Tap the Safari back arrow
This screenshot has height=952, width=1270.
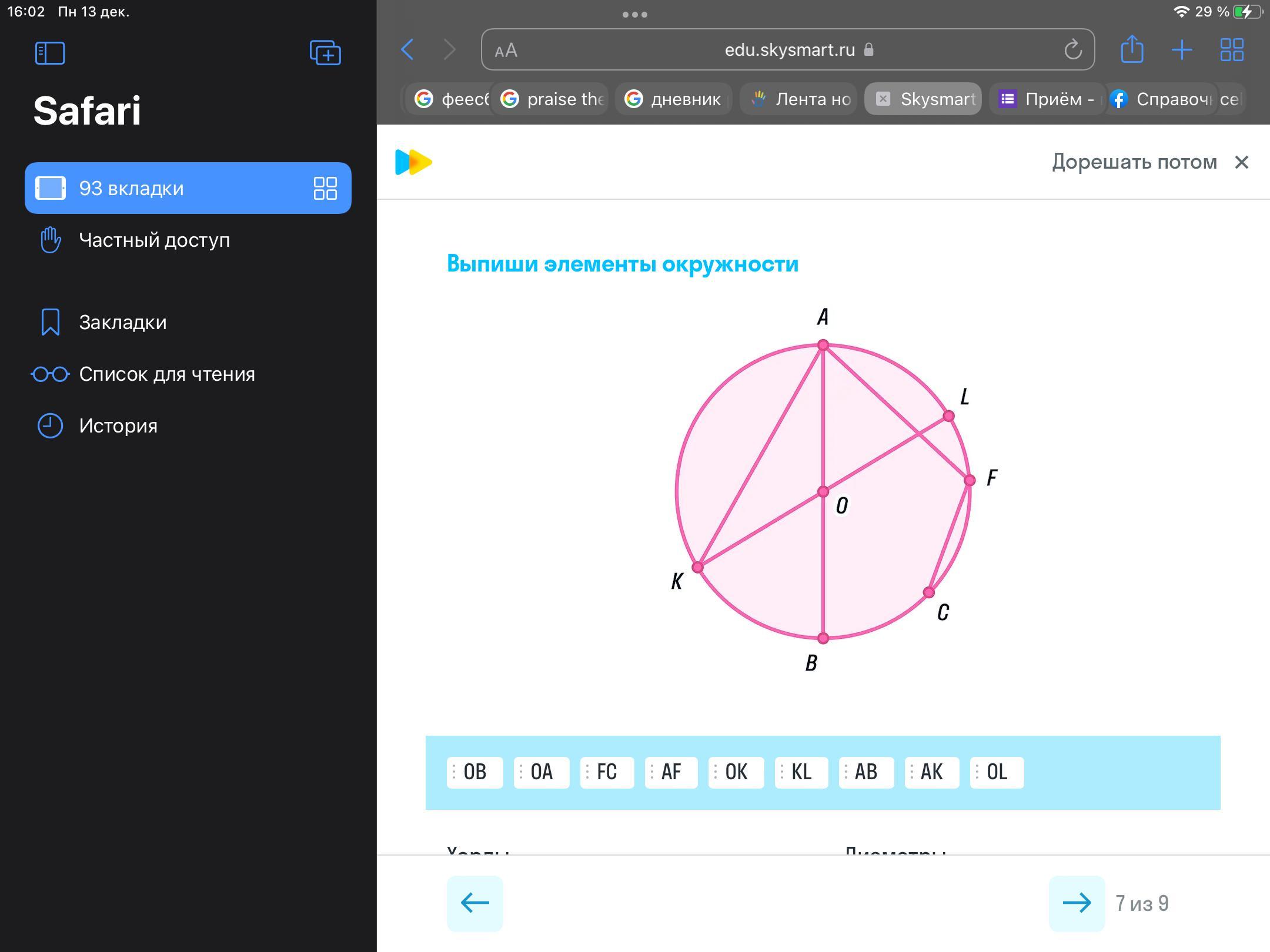407,50
